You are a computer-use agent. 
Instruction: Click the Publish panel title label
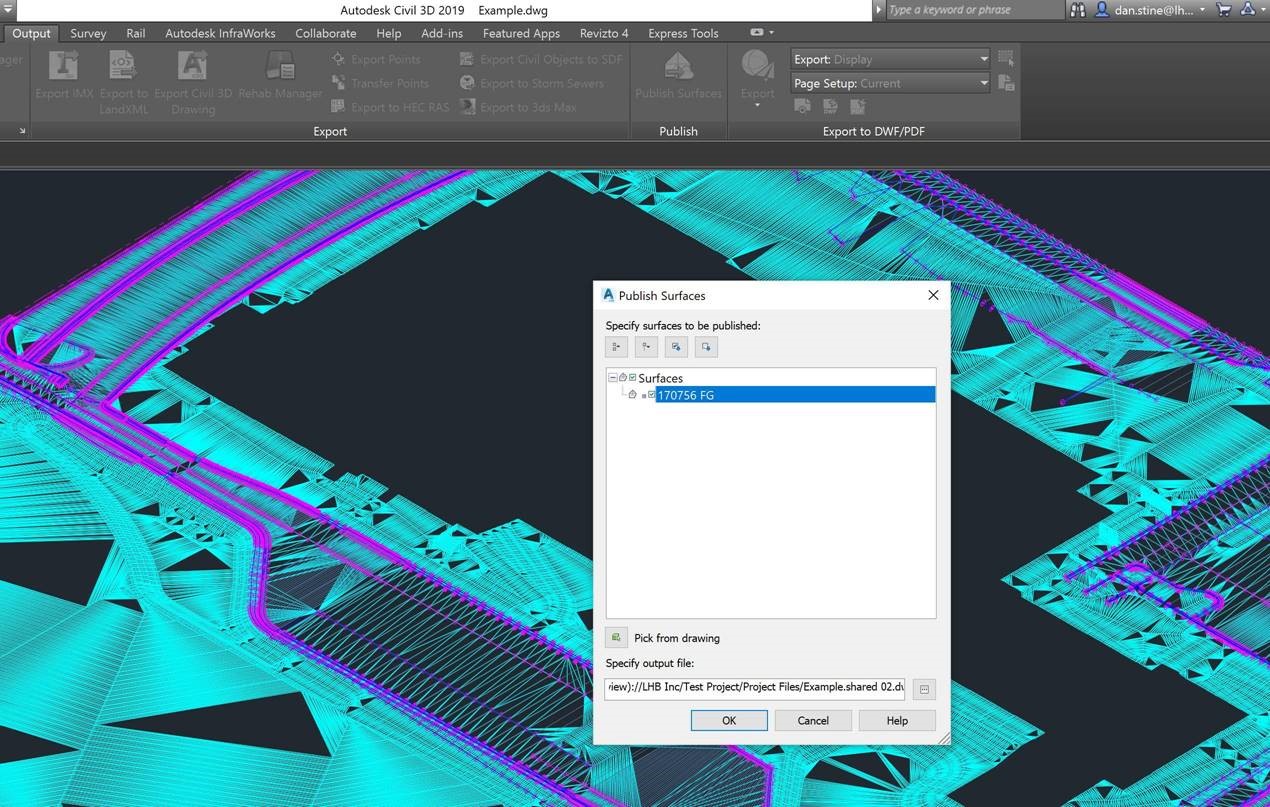(678, 131)
